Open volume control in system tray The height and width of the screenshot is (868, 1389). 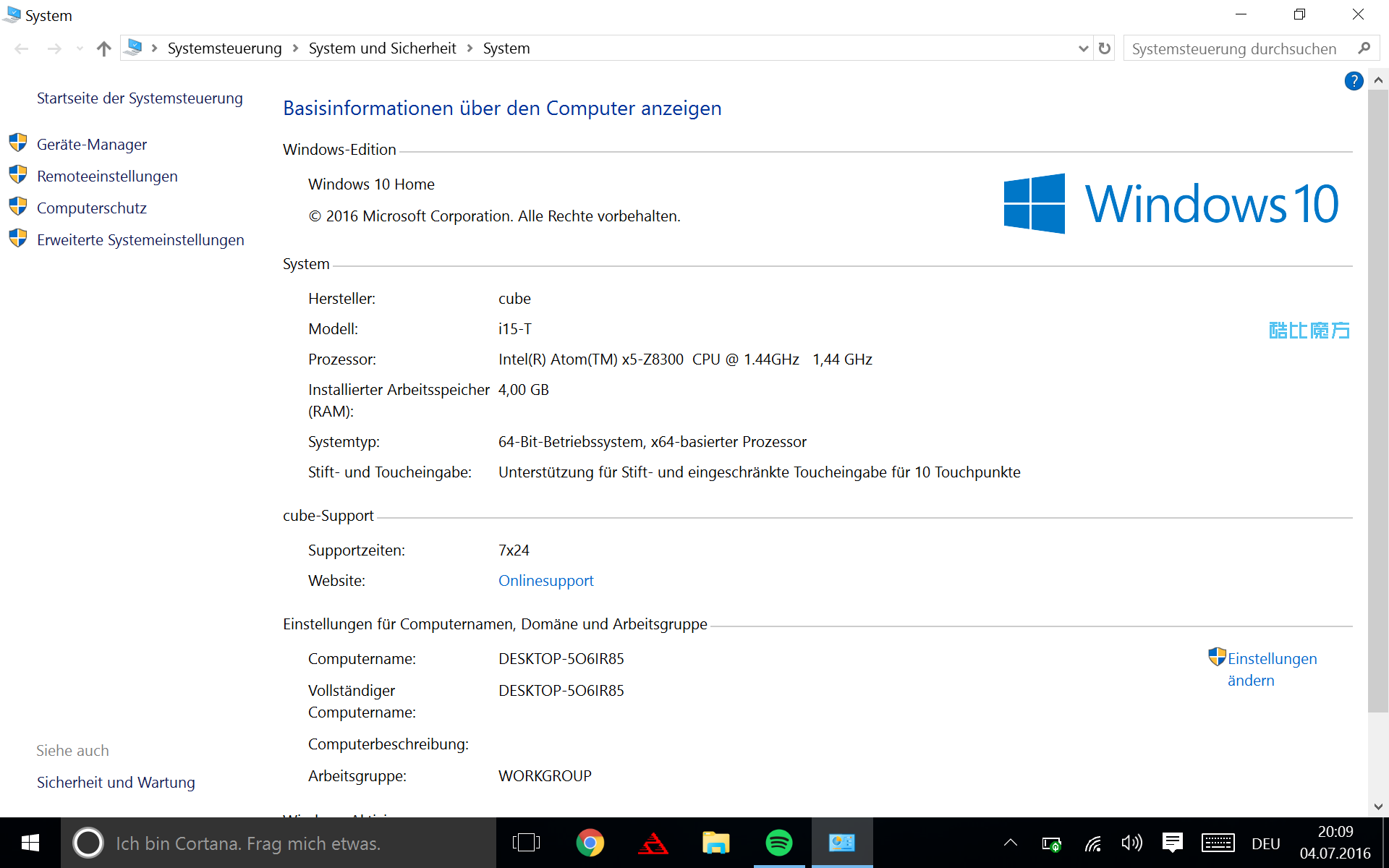[x=1131, y=843]
